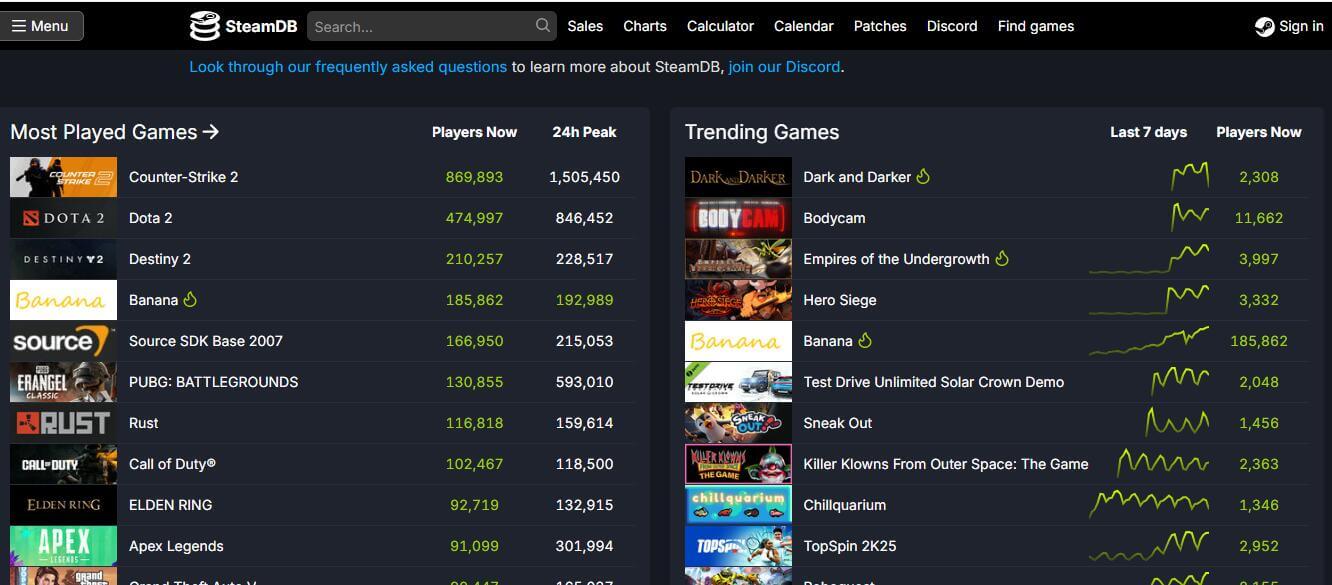Open the Sales page in top navigation

[x=585, y=26]
